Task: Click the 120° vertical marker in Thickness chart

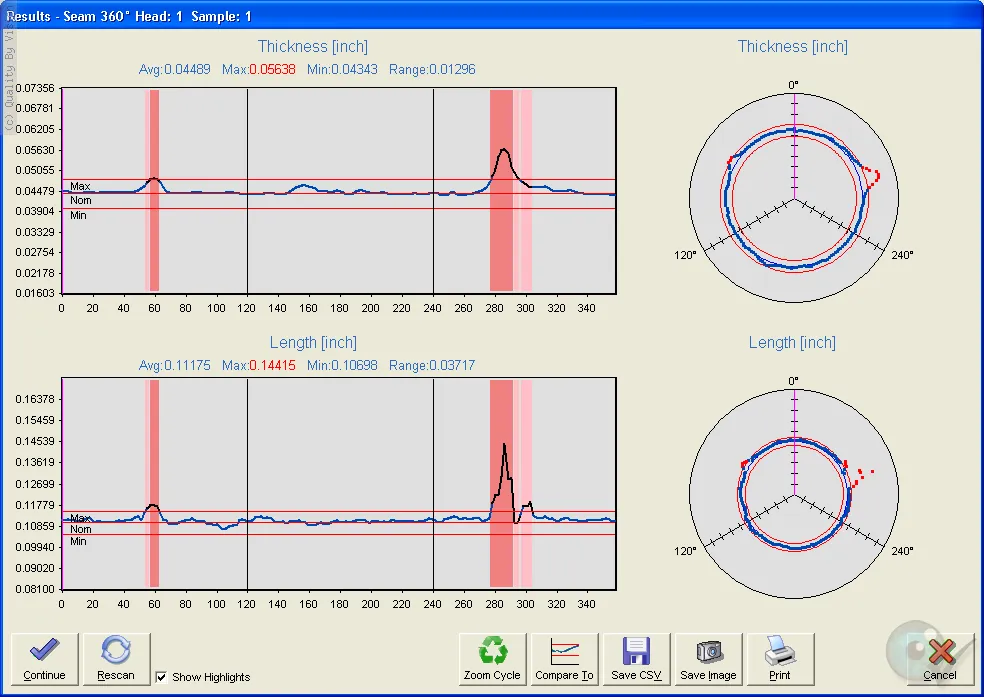Action: [247, 240]
